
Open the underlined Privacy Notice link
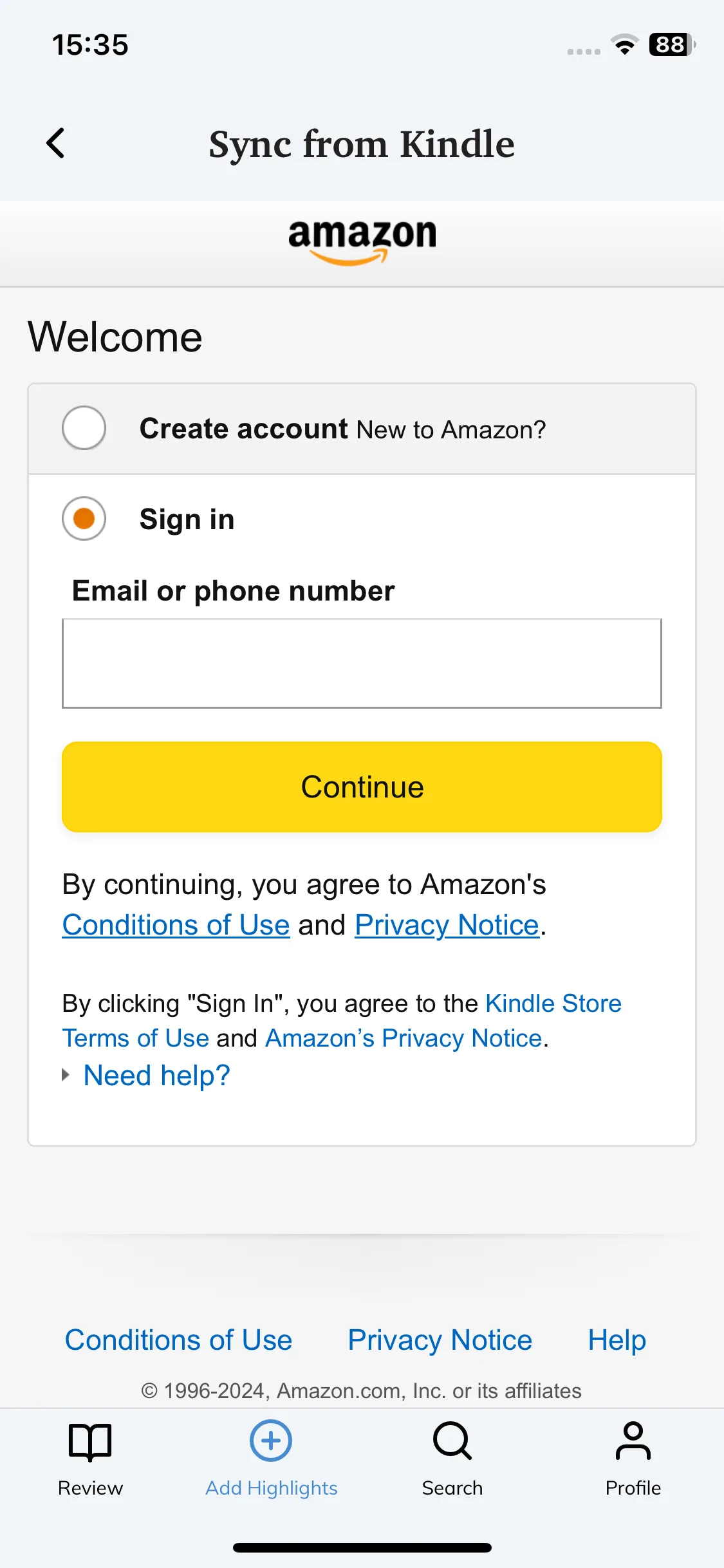447,925
